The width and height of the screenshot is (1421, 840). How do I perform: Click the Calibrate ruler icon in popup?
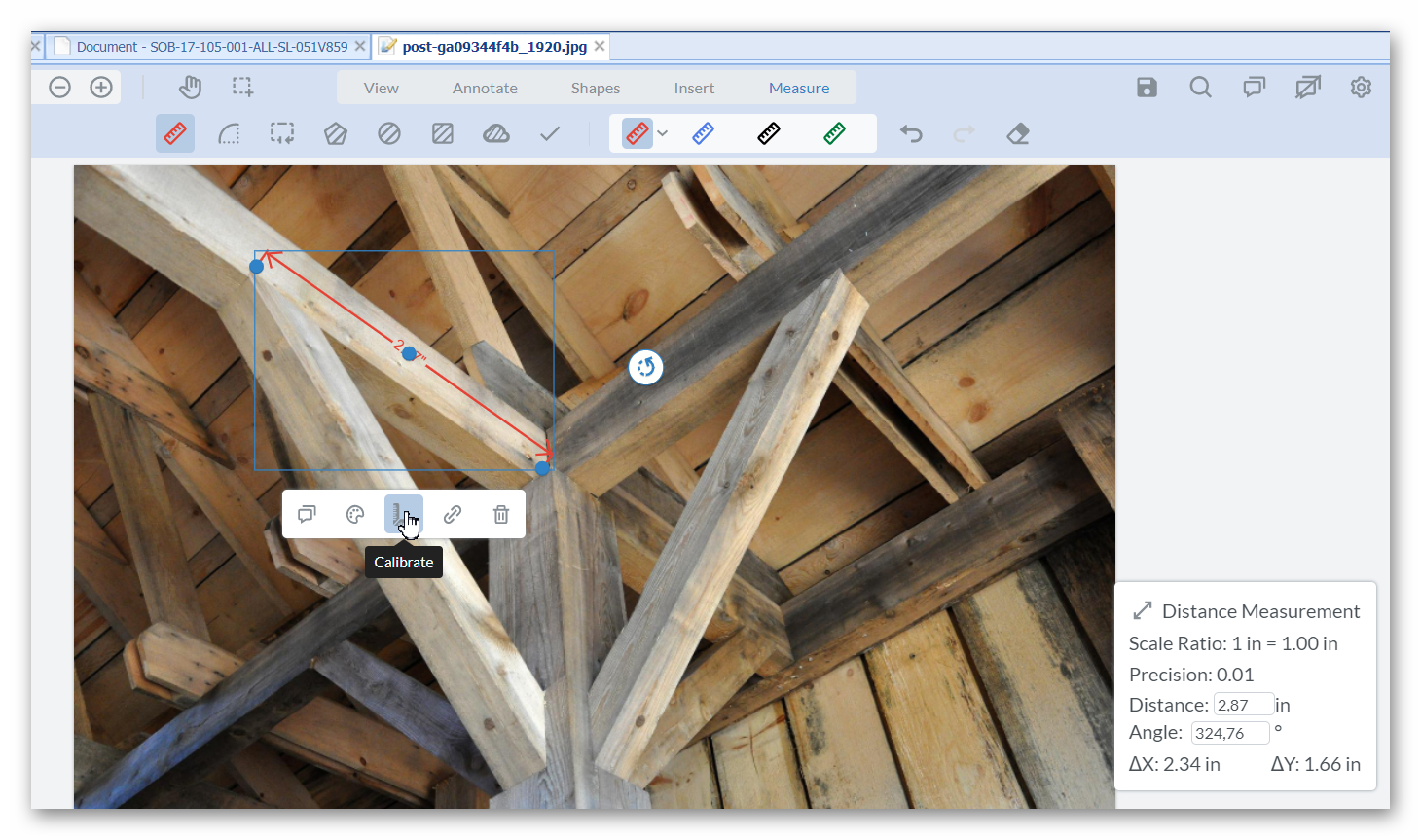[x=403, y=514]
